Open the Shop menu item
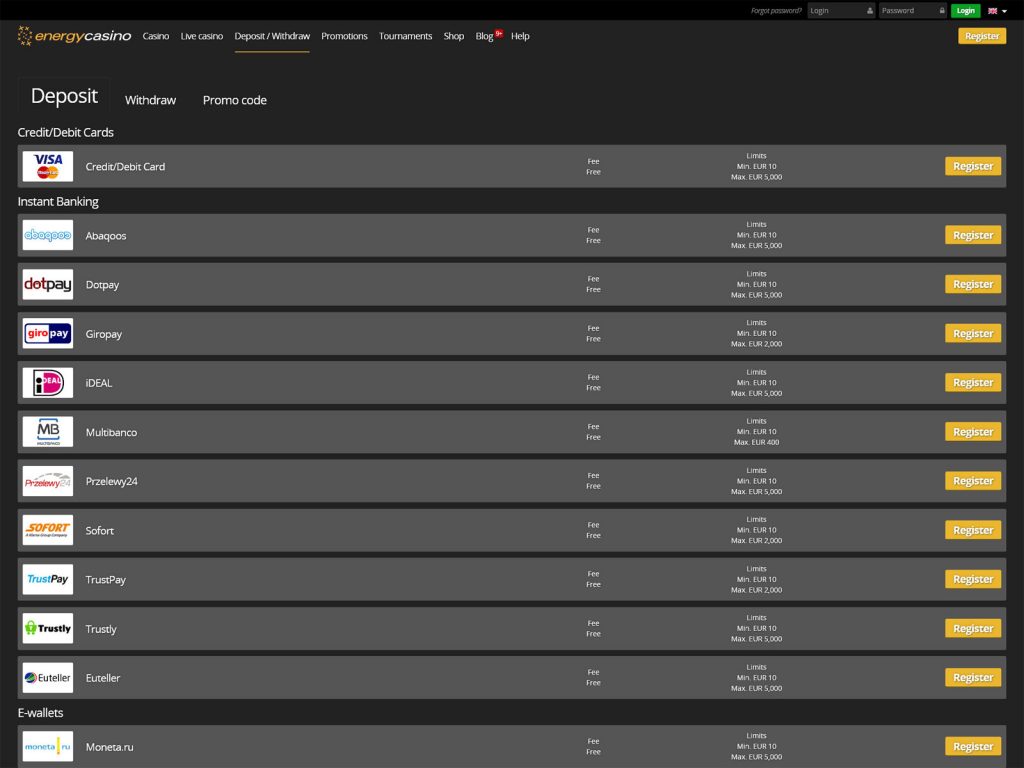 click(x=454, y=36)
